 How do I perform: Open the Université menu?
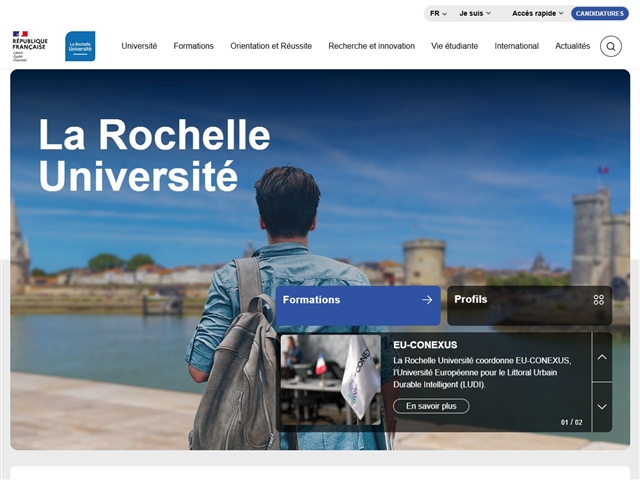(139, 46)
